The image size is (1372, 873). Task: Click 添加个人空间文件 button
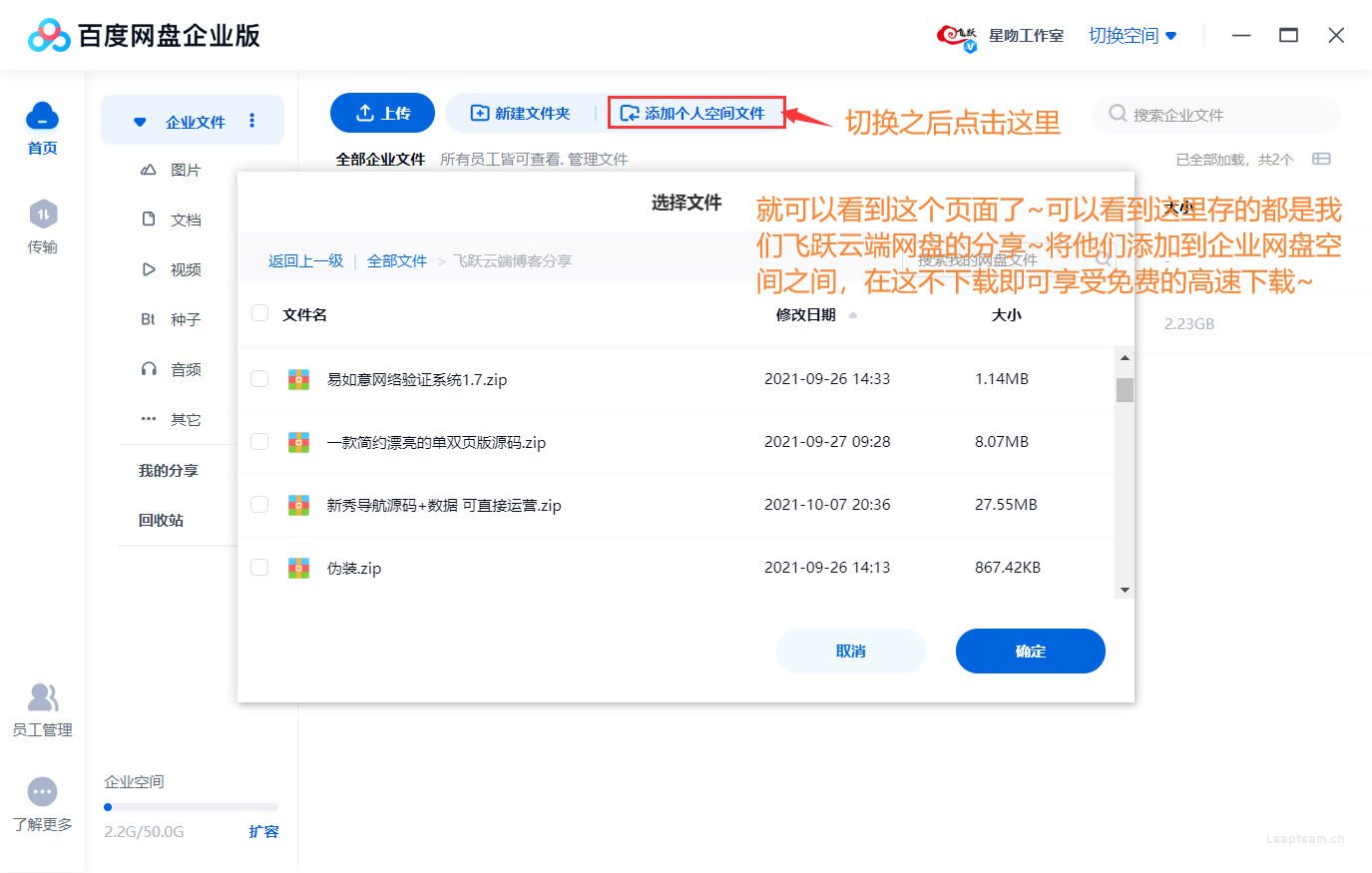(696, 113)
